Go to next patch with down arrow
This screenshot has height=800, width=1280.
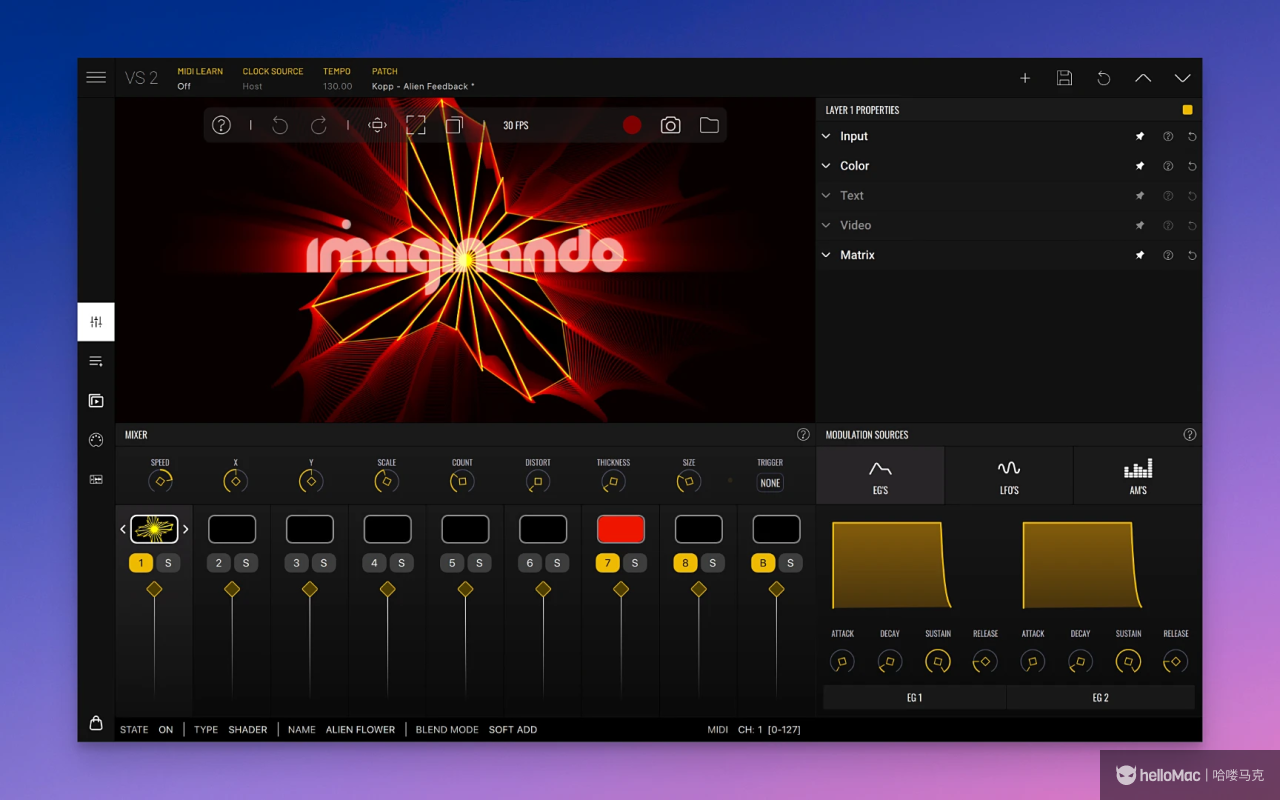1183,78
